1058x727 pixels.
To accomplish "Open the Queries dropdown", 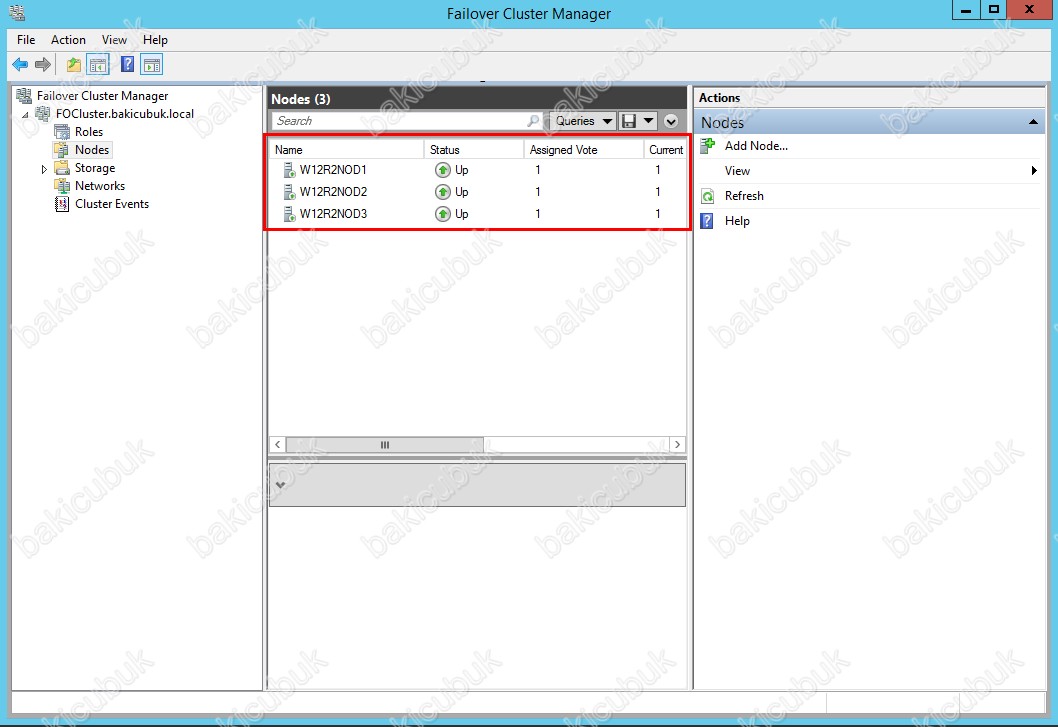I will pos(582,121).
